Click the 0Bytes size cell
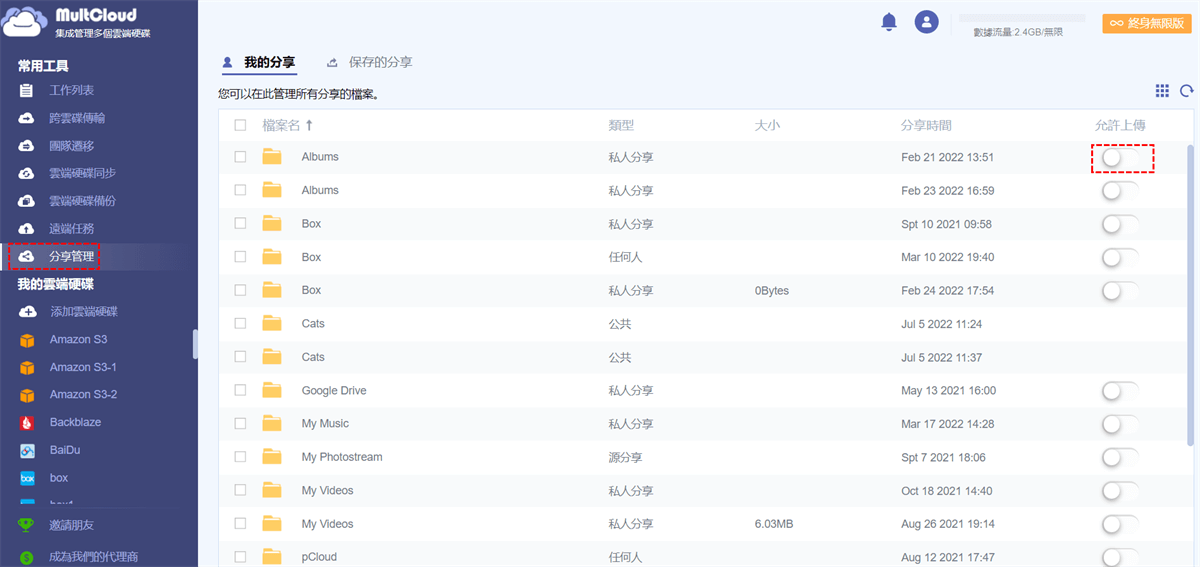The width and height of the screenshot is (1200, 567). coord(772,290)
